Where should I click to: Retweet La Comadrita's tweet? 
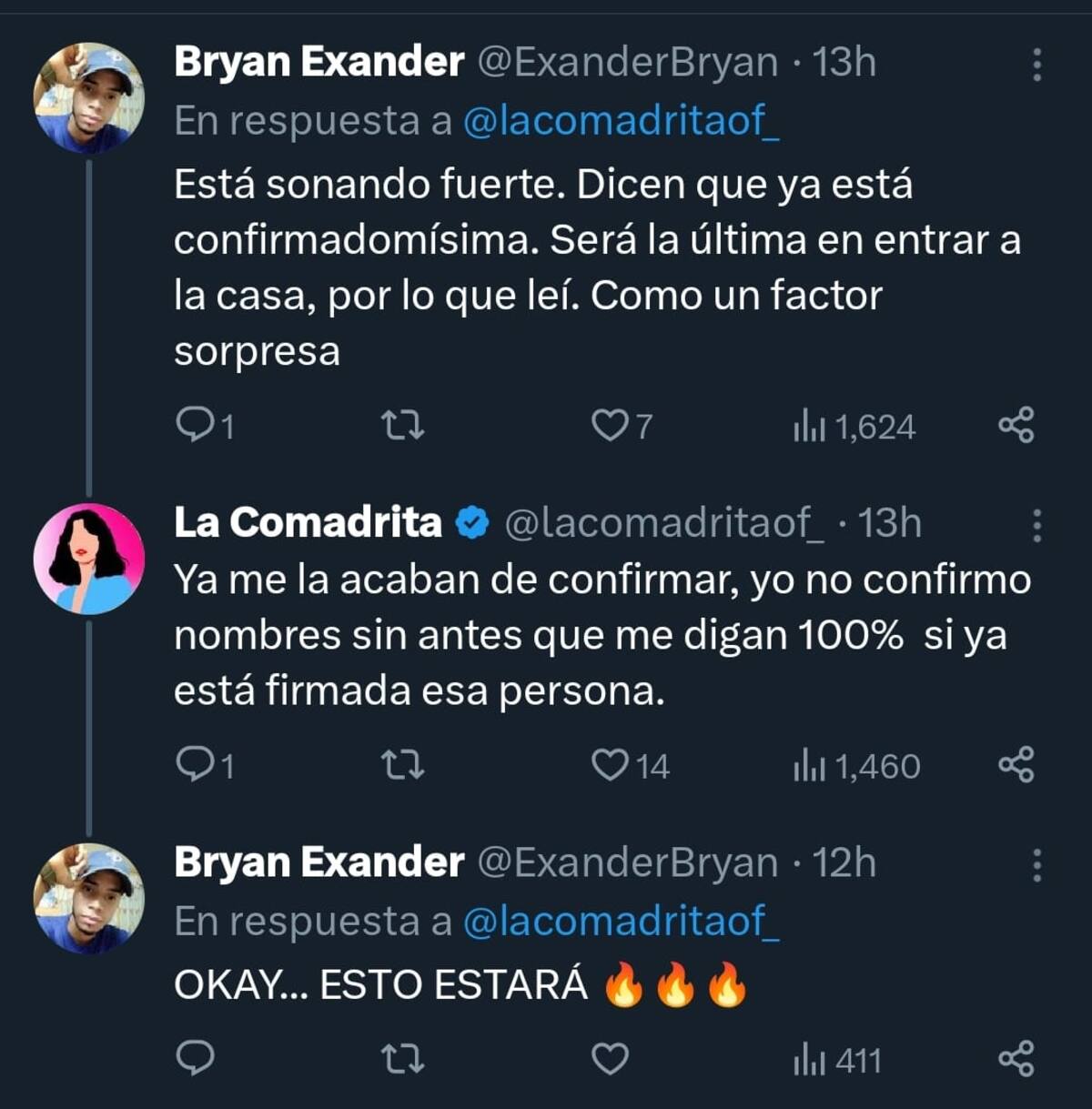401,765
